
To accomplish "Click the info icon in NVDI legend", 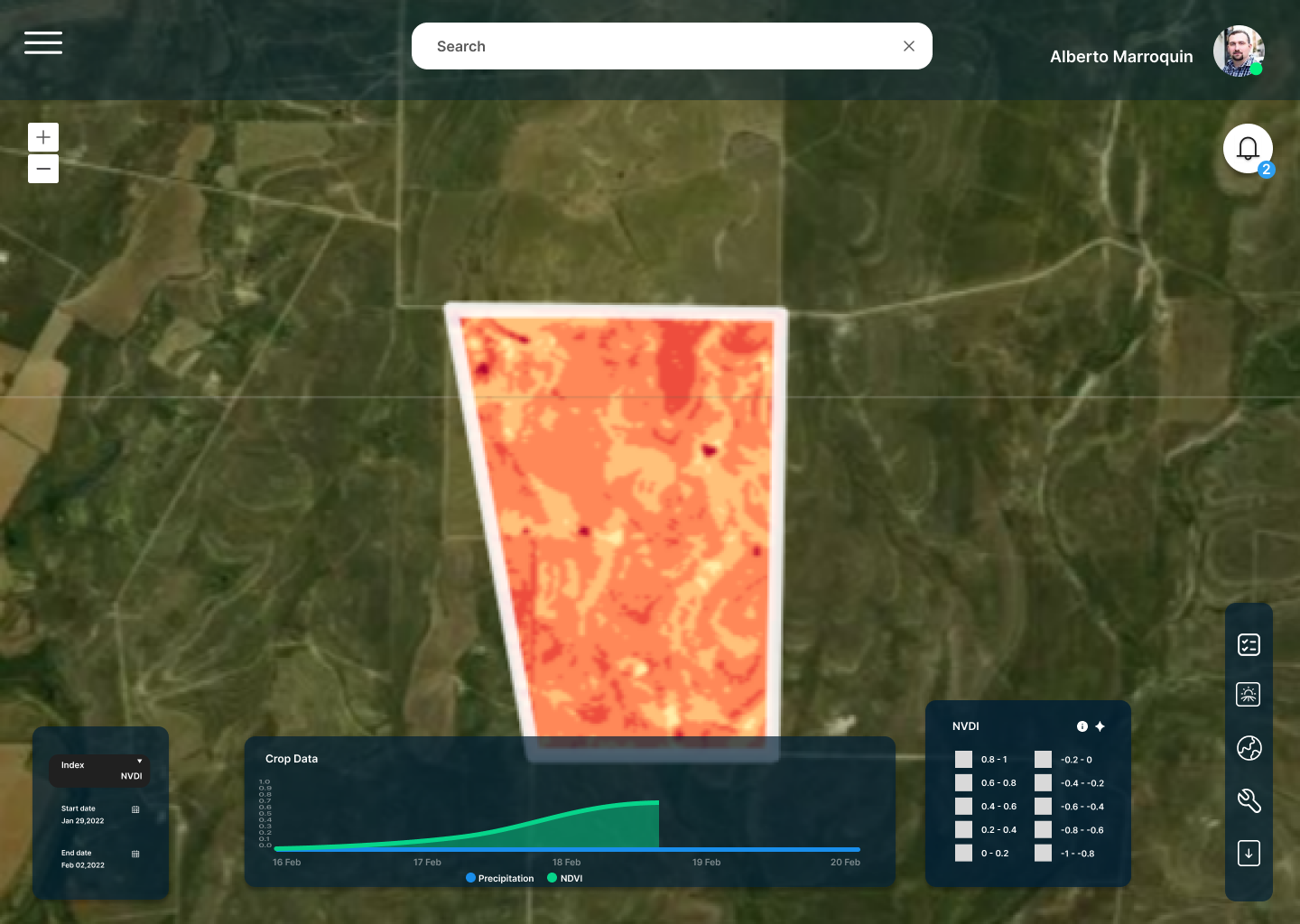I will (1082, 726).
